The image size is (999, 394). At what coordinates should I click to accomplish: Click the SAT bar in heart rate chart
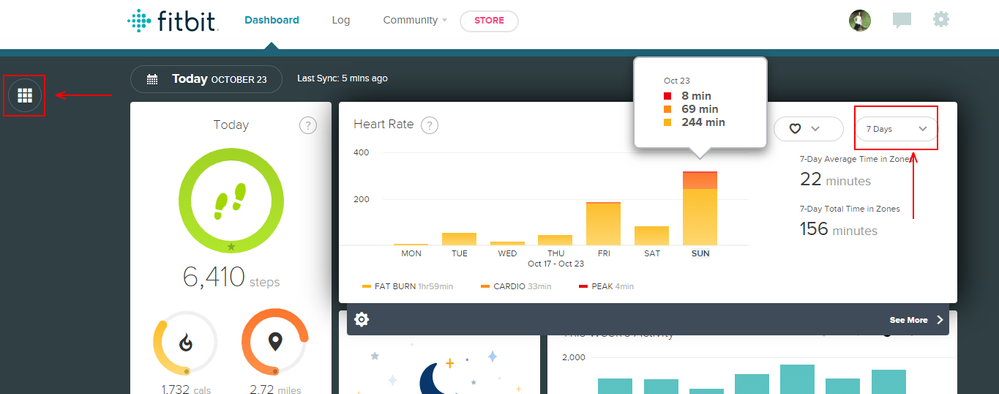pyautogui.click(x=652, y=236)
